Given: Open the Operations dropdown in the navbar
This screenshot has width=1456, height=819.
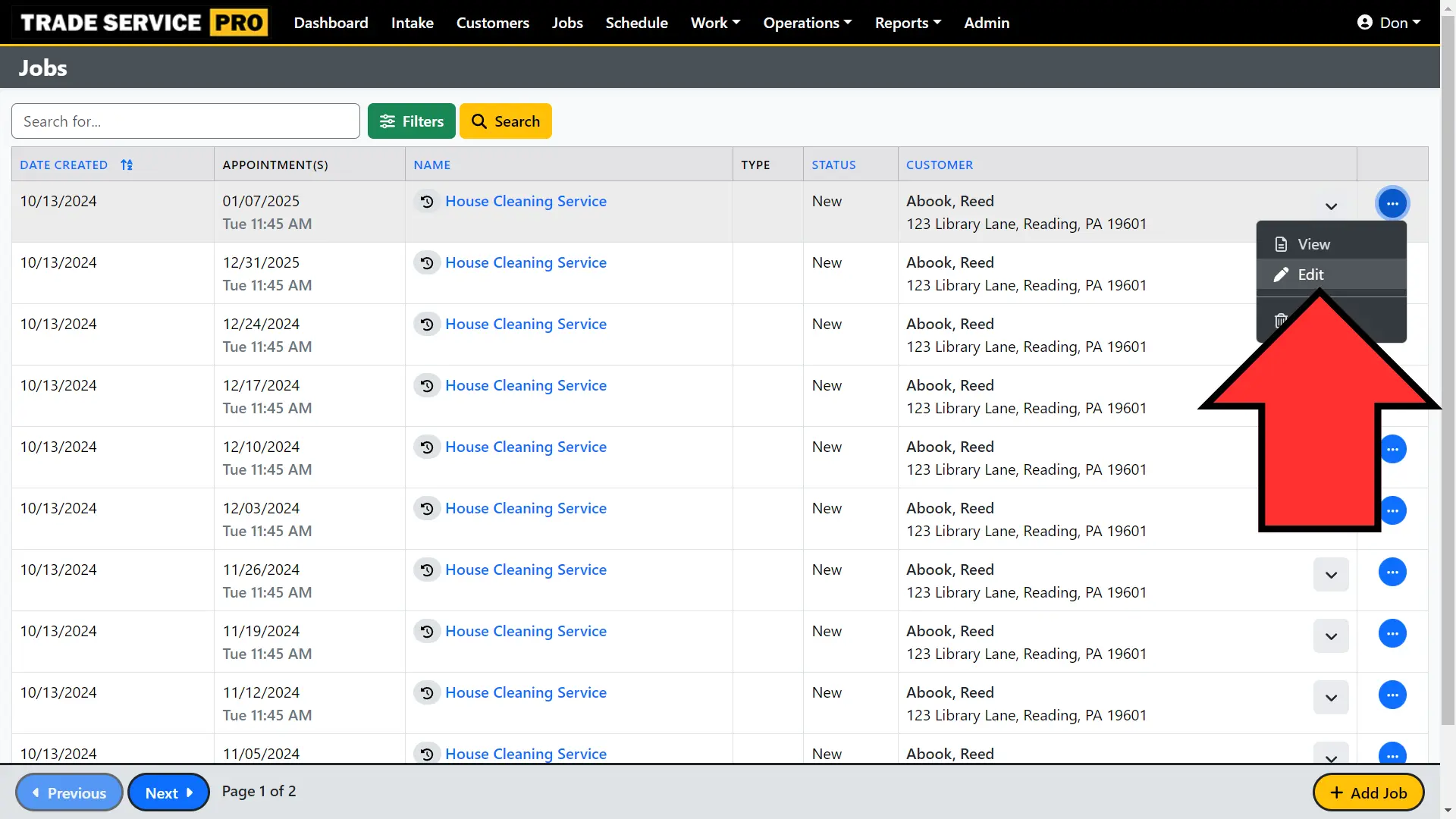Looking at the screenshot, I should click(x=807, y=23).
